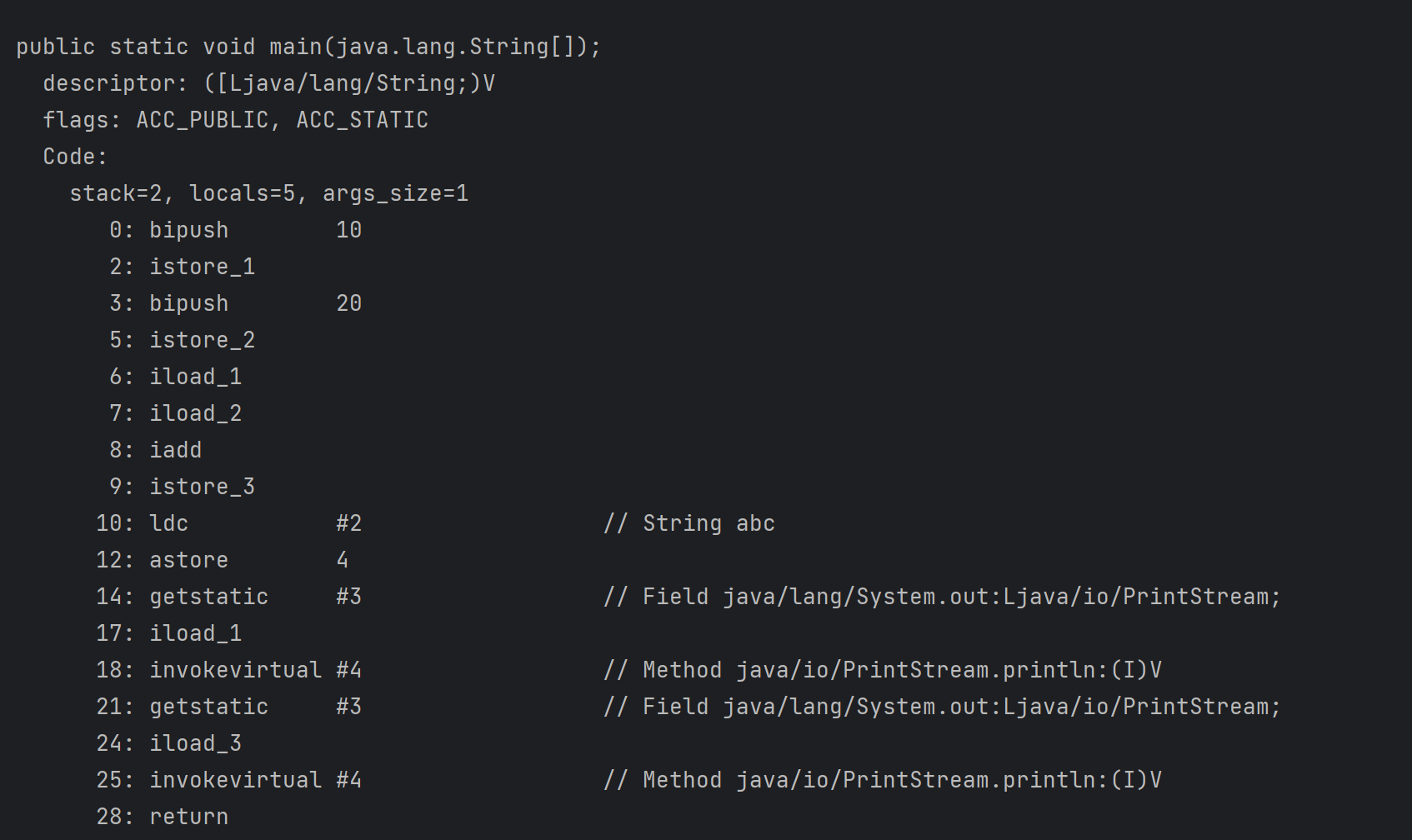Click the args_size=1 text
The width and height of the screenshot is (1412, 840).
coord(395,193)
